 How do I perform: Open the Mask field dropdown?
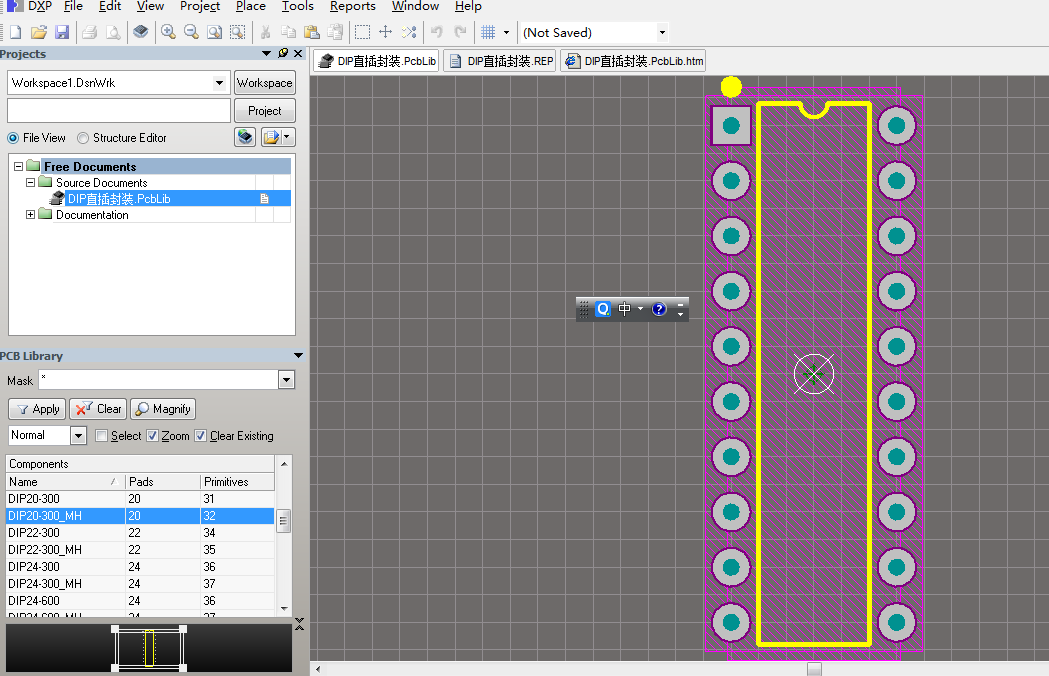(x=286, y=380)
